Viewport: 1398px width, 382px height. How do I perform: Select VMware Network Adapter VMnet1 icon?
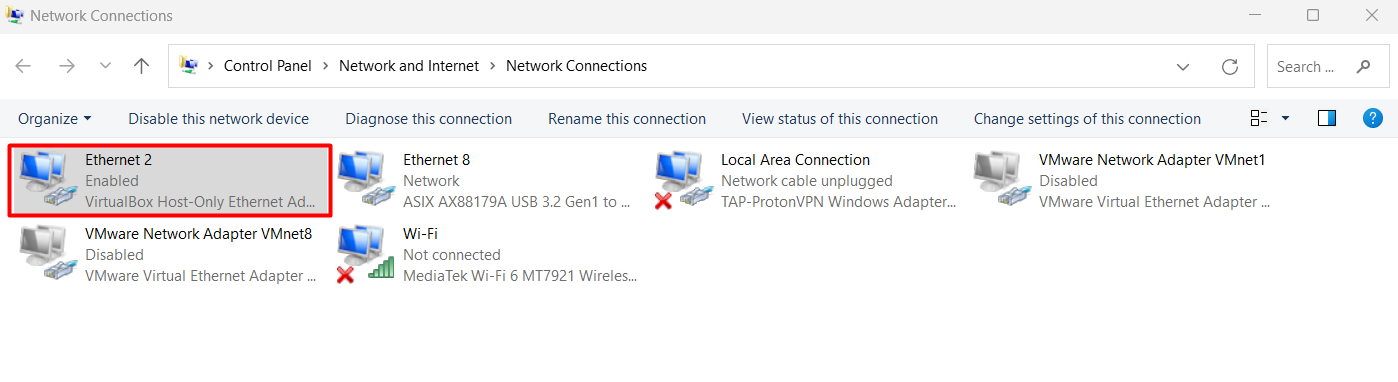pos(1000,180)
